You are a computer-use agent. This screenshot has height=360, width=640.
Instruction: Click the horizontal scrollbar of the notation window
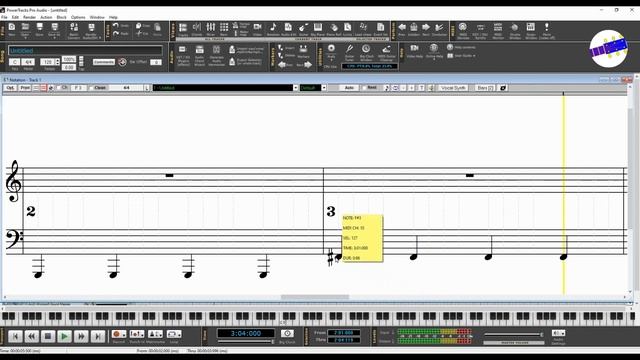[315, 297]
